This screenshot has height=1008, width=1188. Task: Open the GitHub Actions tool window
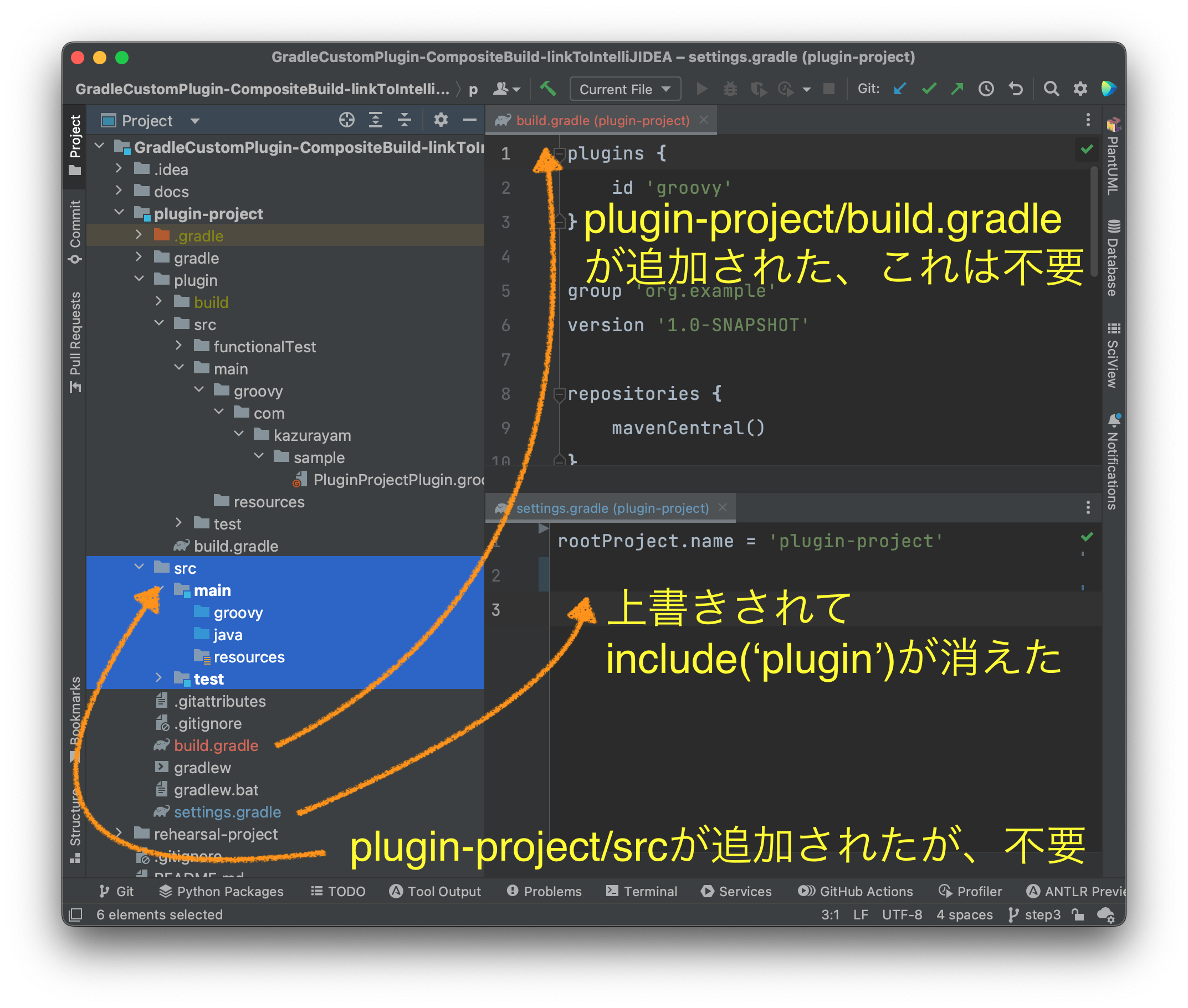pos(856,892)
